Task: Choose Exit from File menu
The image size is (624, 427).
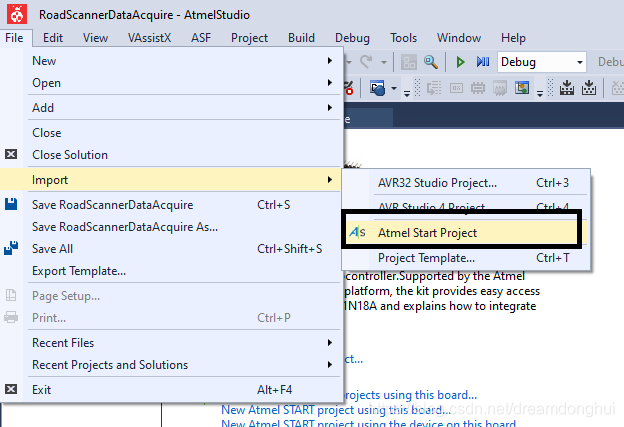Action: (x=171, y=389)
